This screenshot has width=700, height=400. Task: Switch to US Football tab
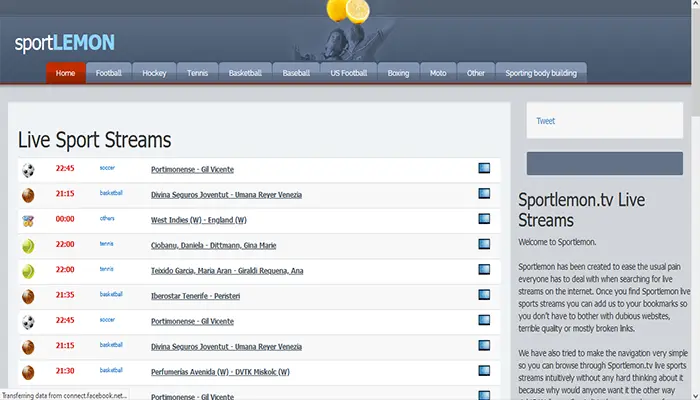(x=349, y=73)
